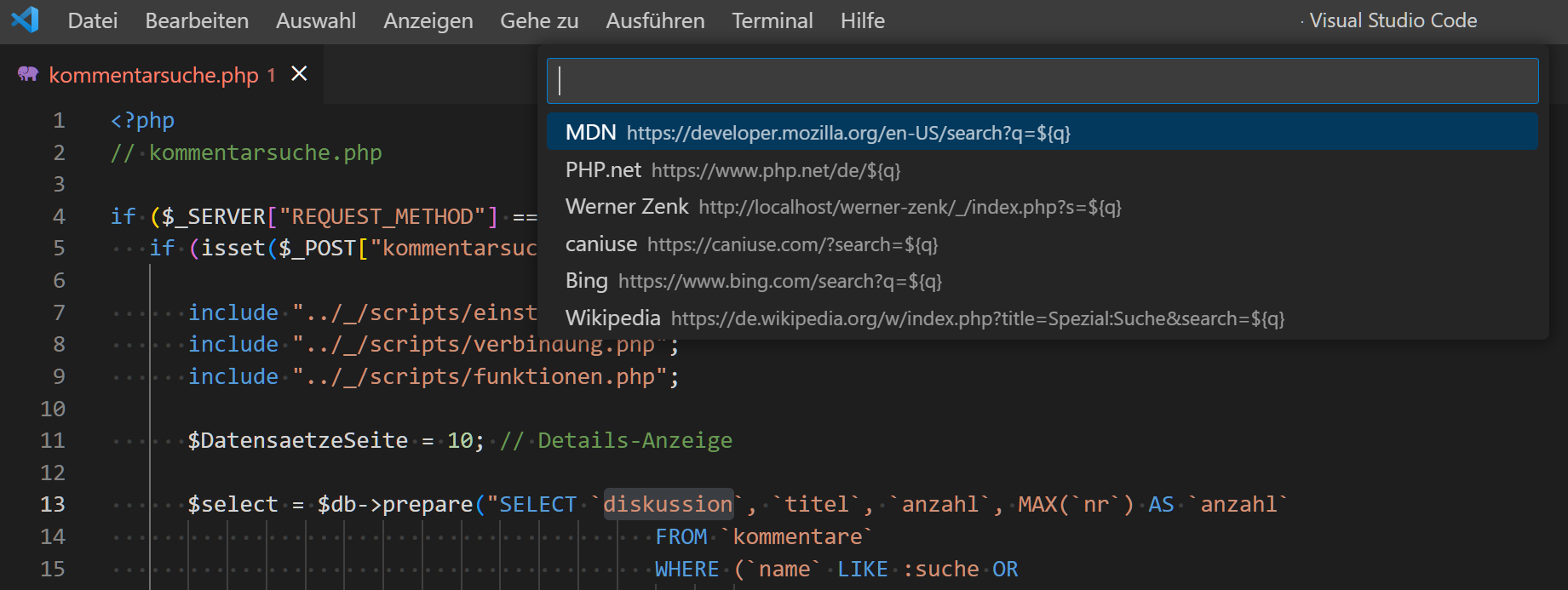Open the Terminal menu
The height and width of the screenshot is (590, 1568).
(772, 20)
